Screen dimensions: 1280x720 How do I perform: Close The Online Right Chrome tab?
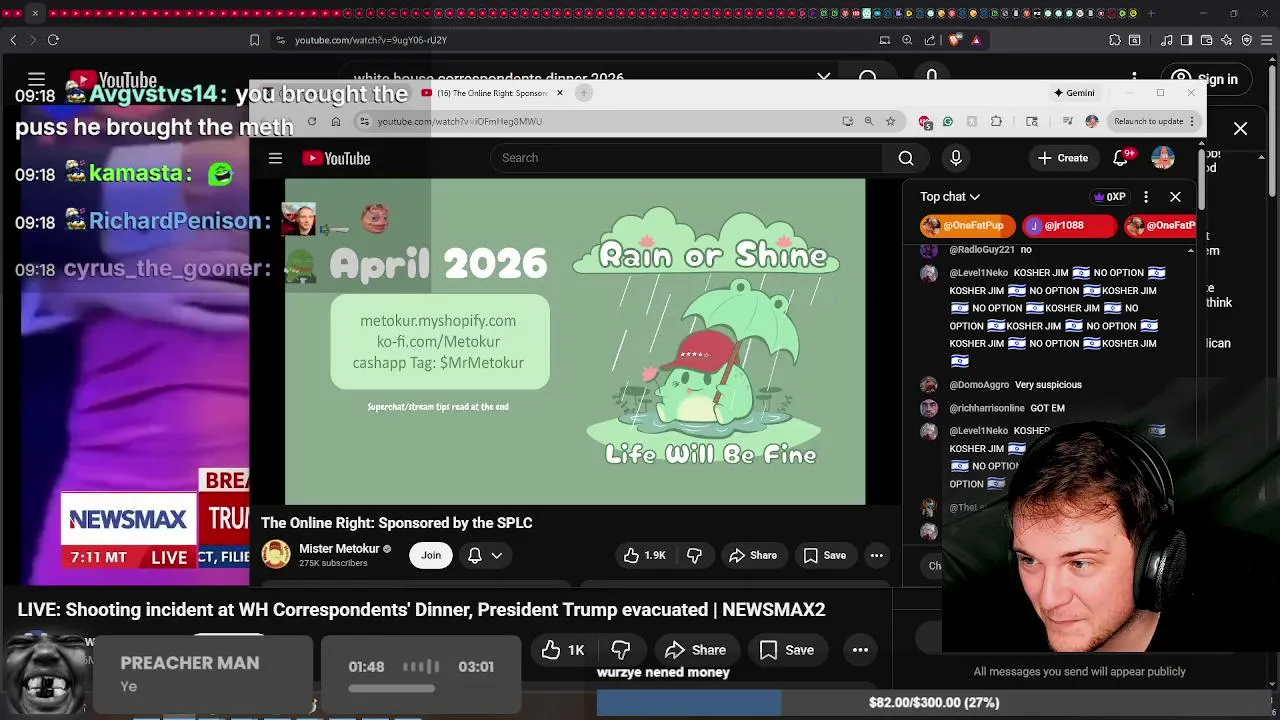560,93
